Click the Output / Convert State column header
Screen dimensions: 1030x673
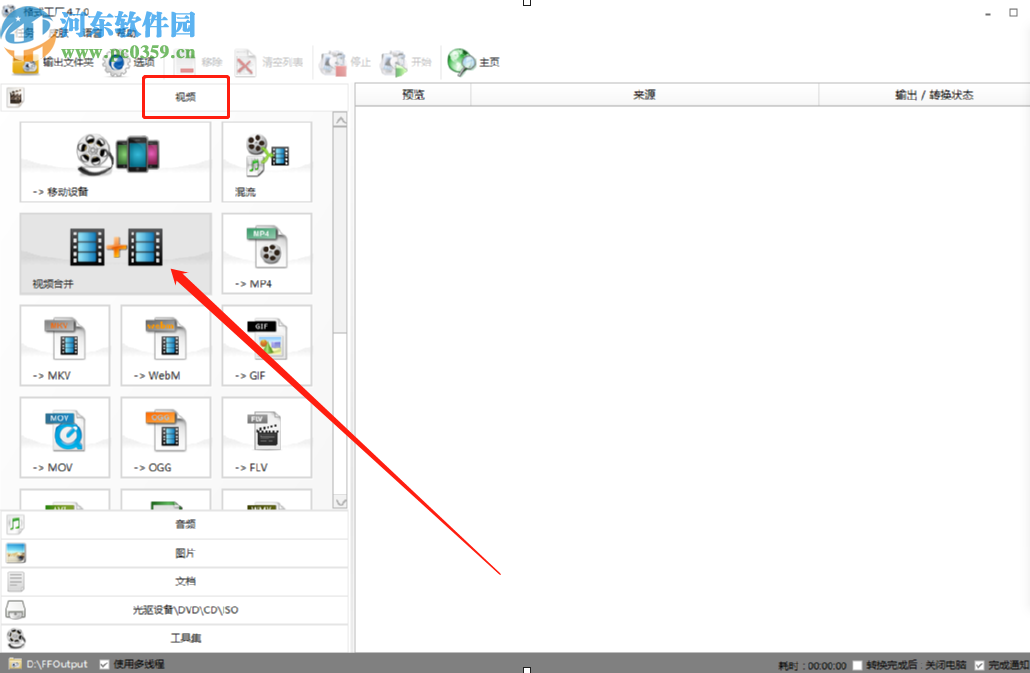[x=924, y=95]
